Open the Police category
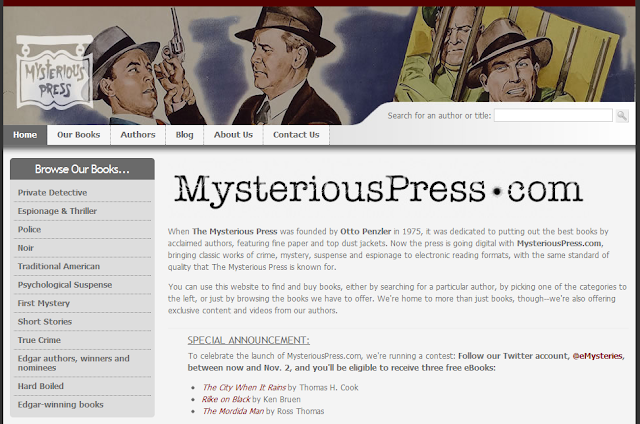The width and height of the screenshot is (640, 424). [x=29, y=229]
